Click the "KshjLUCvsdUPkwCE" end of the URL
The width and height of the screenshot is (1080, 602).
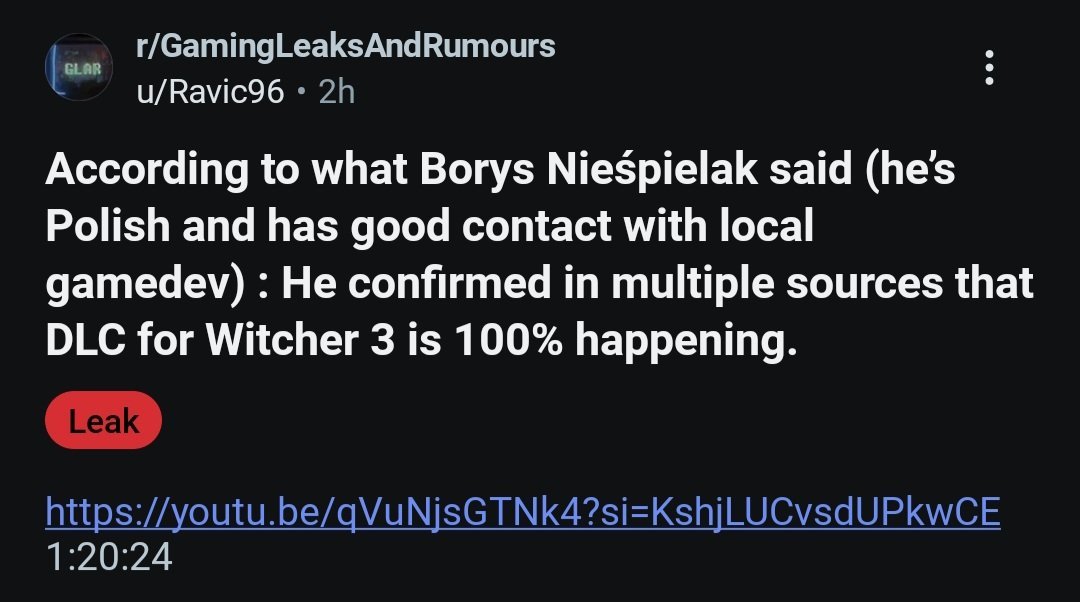[x=825, y=512]
